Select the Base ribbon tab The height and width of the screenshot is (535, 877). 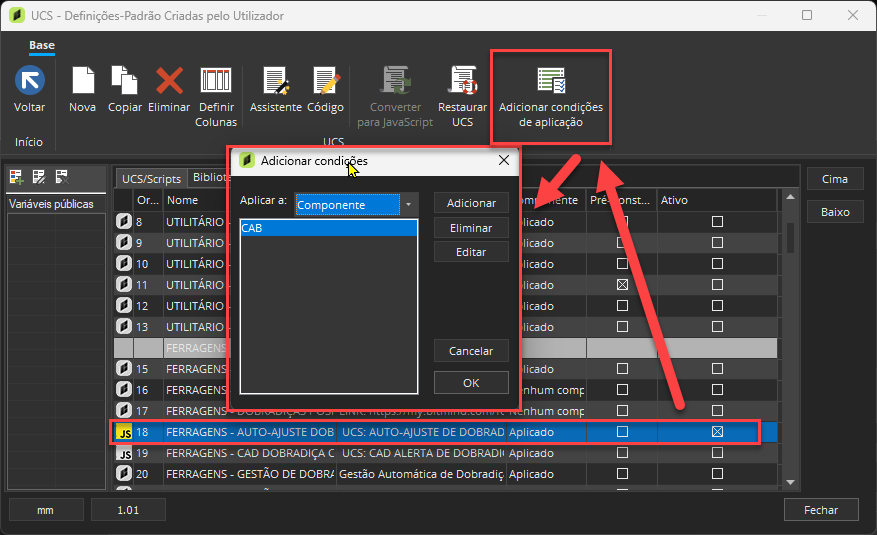pos(42,46)
